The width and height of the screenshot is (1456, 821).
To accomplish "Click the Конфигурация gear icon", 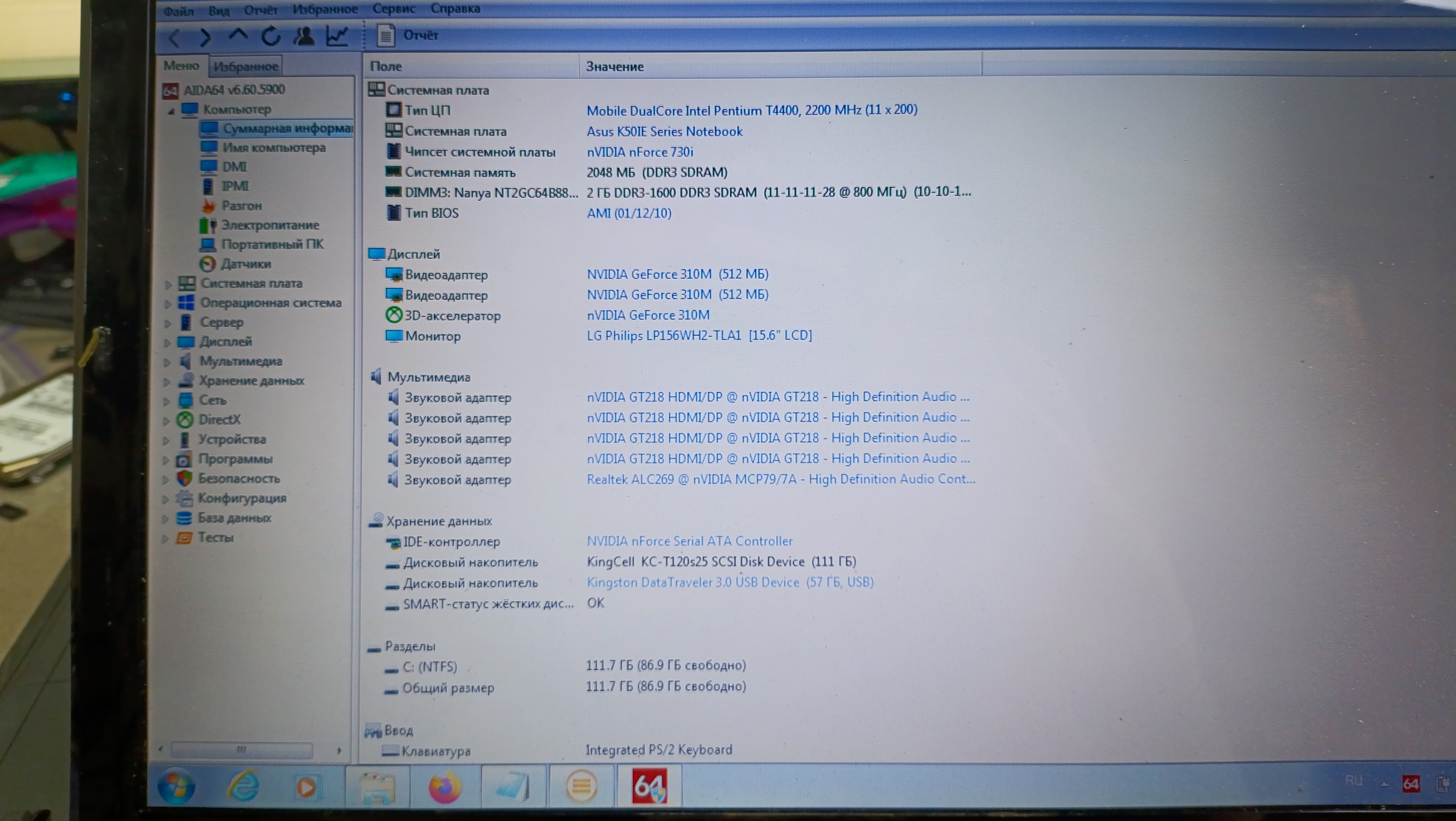I will [184, 498].
